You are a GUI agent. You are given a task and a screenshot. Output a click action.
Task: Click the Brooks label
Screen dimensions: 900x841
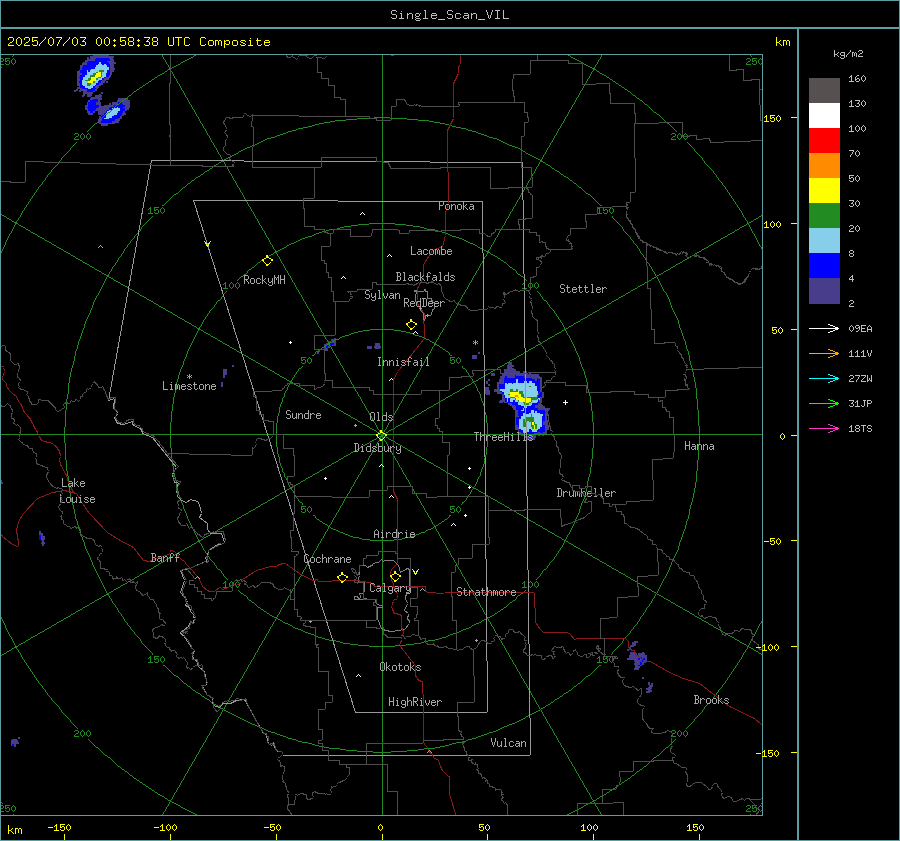[x=711, y=700]
